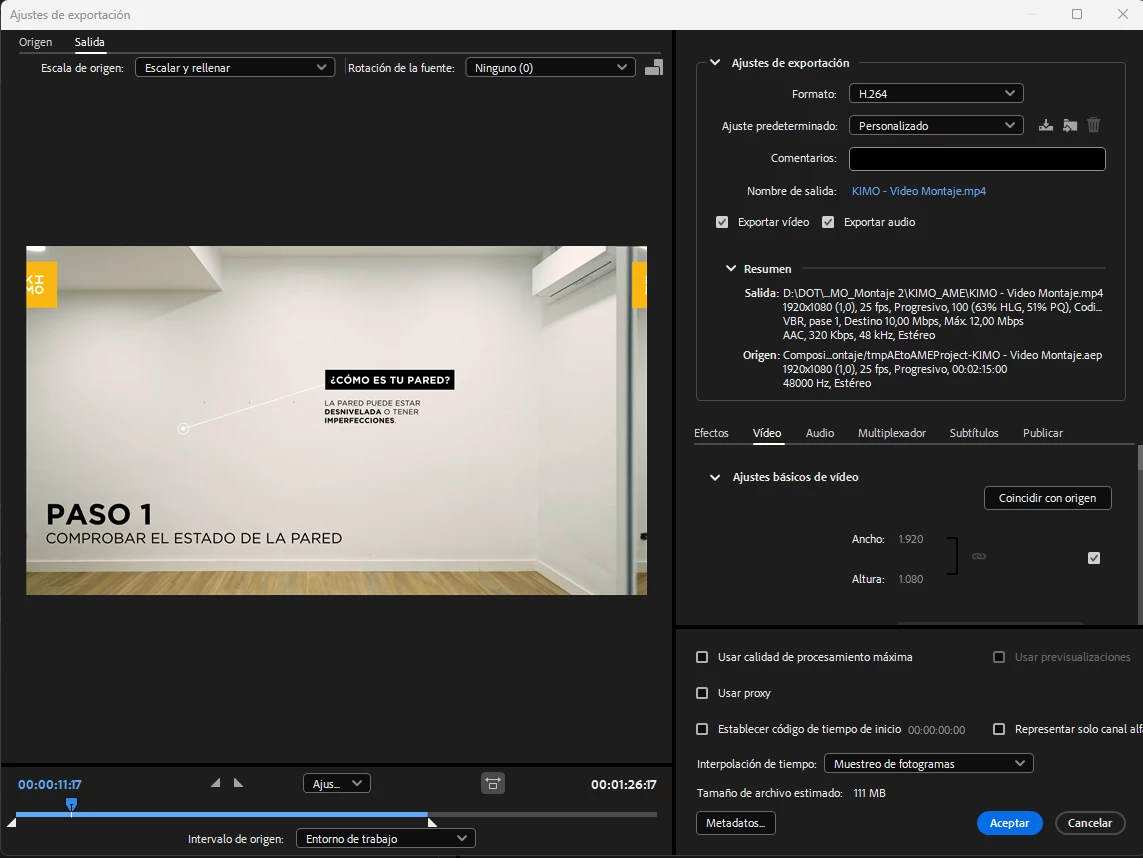Maximize the export settings window
Image resolution: width=1143 pixels, height=858 pixels.
click(1077, 14)
